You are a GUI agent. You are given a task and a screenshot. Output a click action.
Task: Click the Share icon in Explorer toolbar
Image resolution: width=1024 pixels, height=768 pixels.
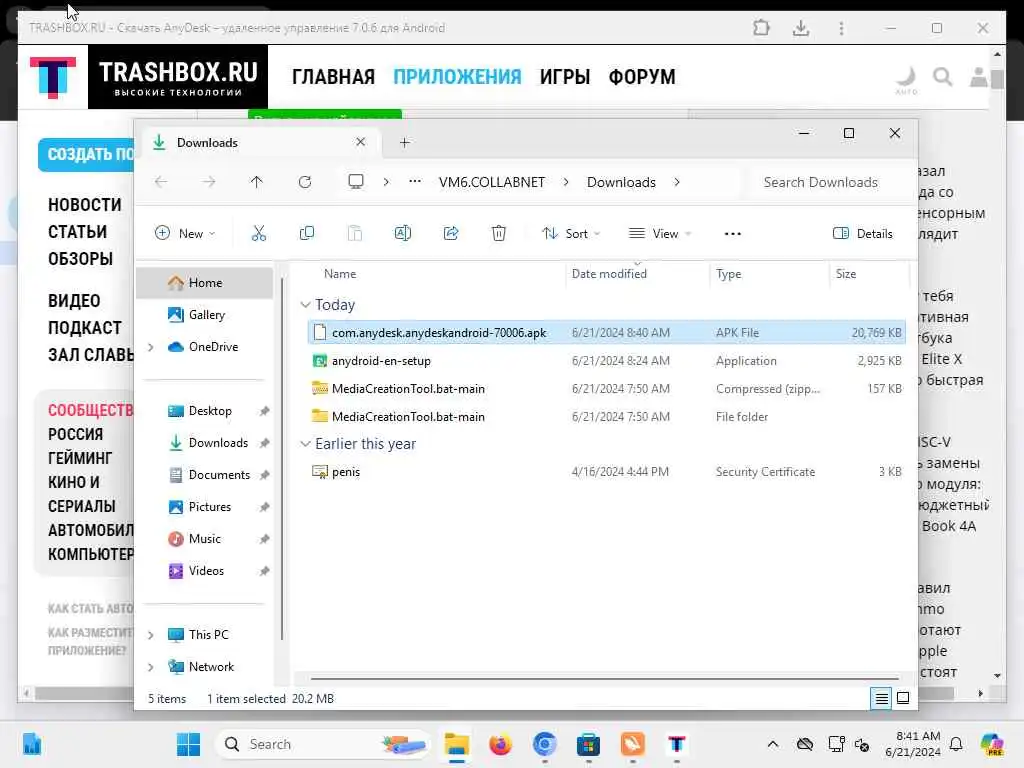(451, 233)
